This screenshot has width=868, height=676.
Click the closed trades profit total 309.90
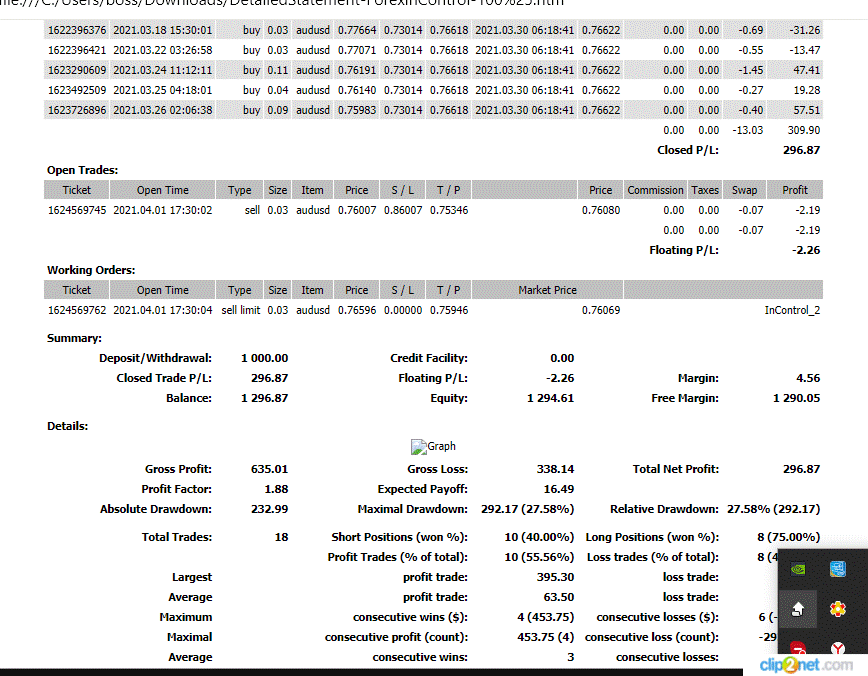click(804, 130)
